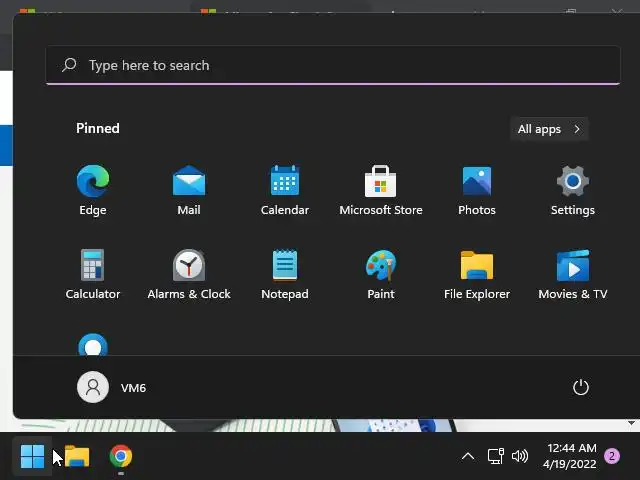Open the network status icon in tray
This screenshot has width=640, height=480.
[496, 456]
